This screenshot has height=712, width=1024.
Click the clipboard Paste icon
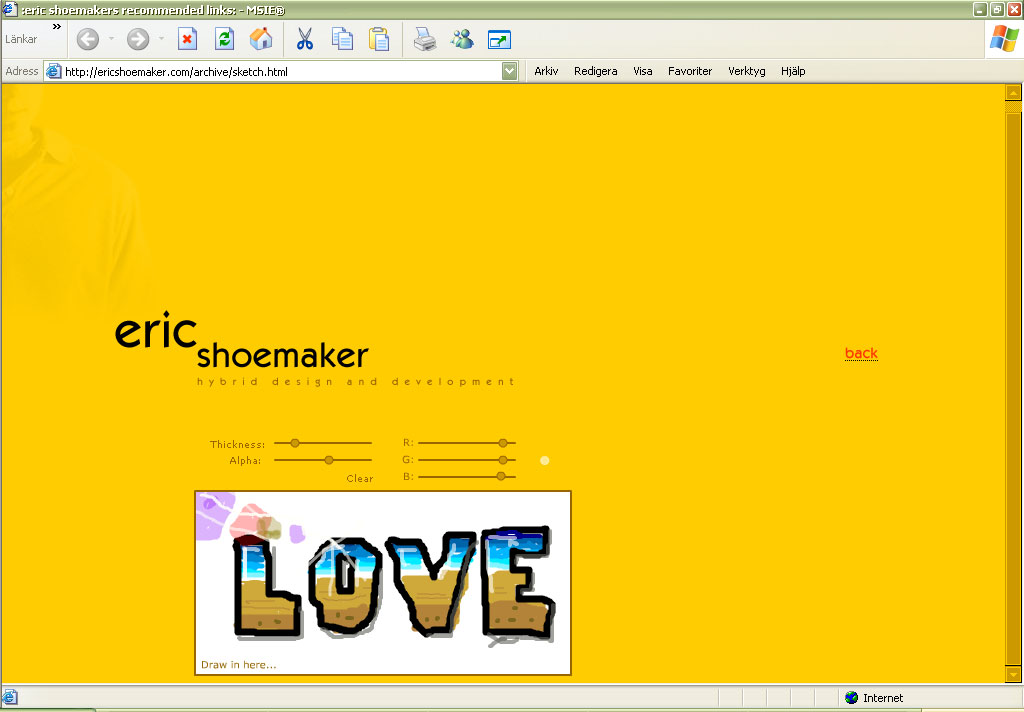(x=379, y=40)
